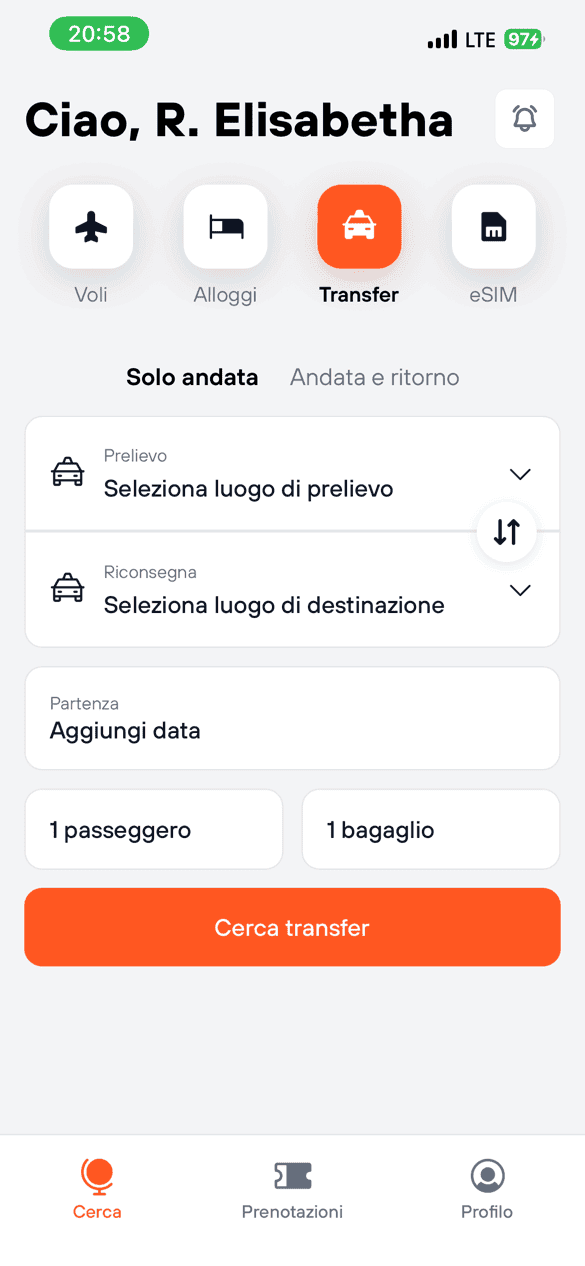This screenshot has width=585, height=1266.
Task: Open Prenotazioni with the ticket icon
Action: pos(292,1186)
